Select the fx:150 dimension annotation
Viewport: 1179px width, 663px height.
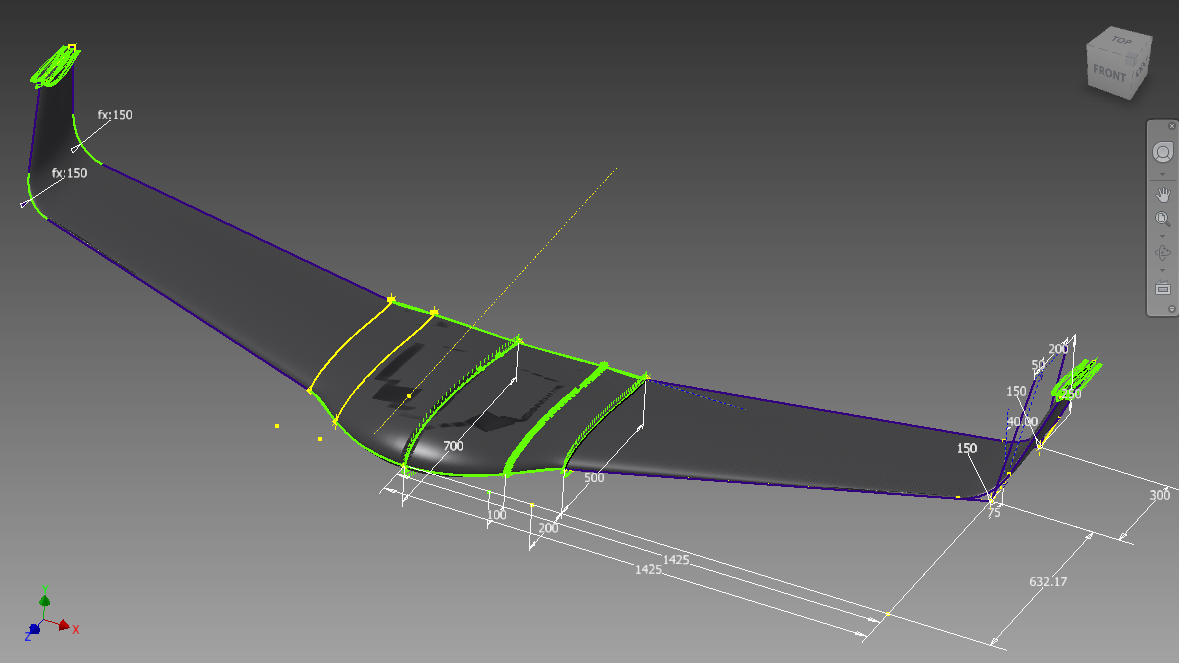[115, 115]
